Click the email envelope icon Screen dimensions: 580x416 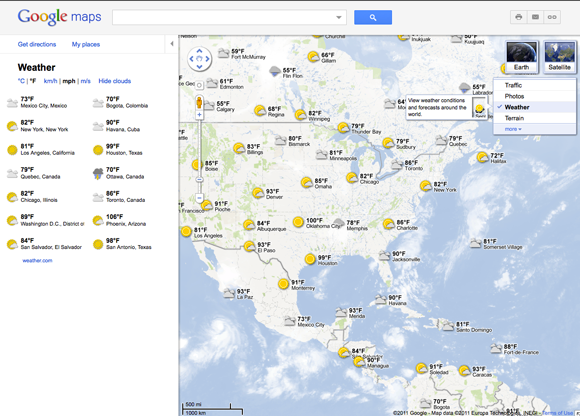pos(535,17)
